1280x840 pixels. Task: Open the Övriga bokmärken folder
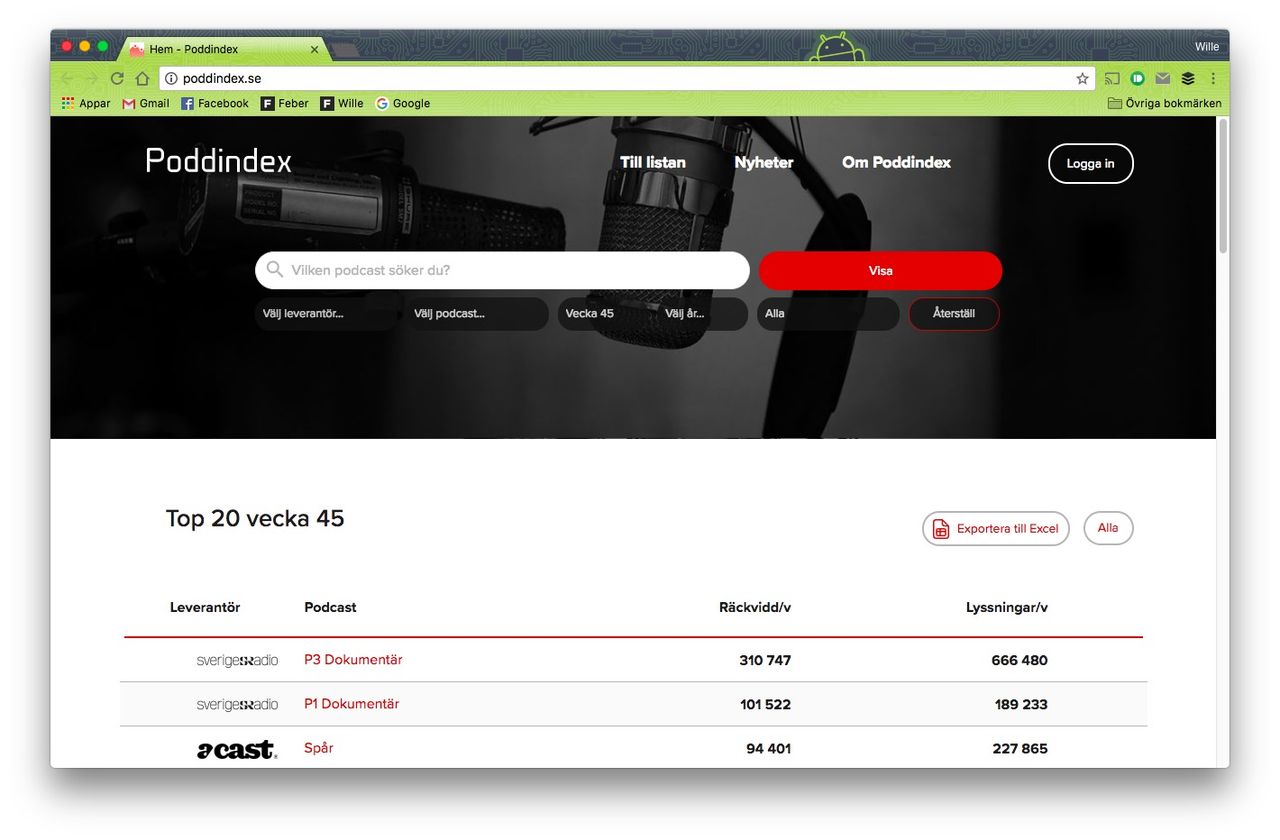[1165, 103]
